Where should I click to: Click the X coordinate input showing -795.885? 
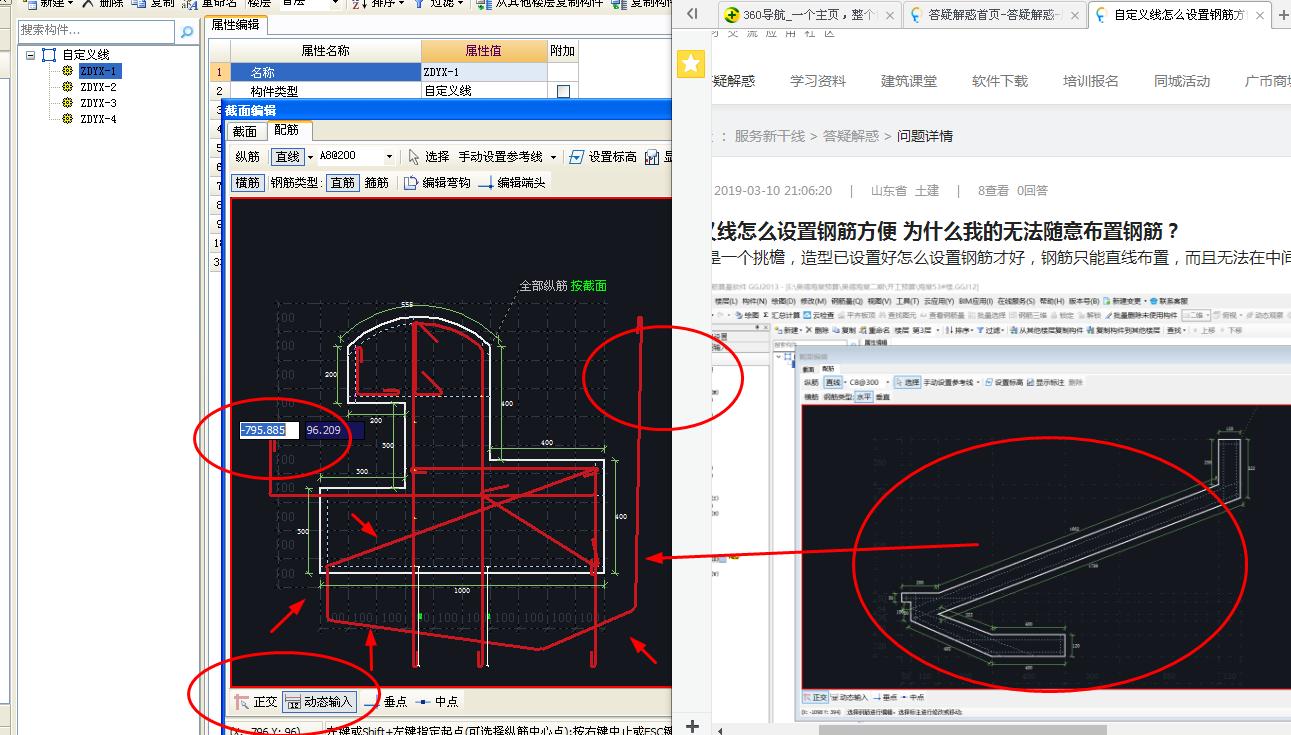(269, 430)
